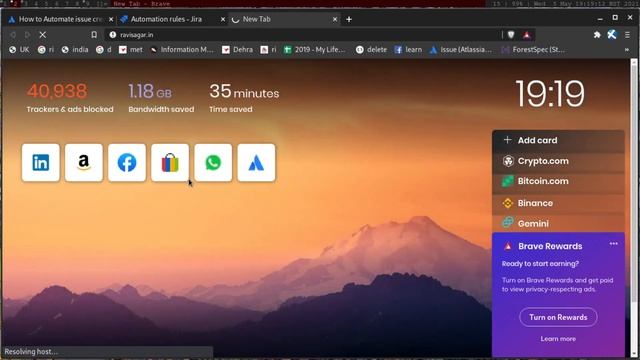
Task: Open the 2019 - My Life... bookmark
Action: point(315,49)
